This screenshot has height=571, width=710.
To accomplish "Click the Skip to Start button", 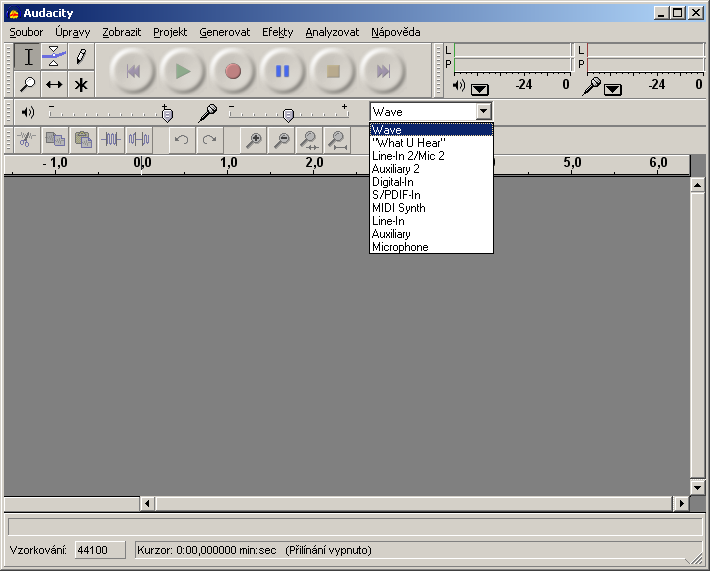I will point(132,71).
